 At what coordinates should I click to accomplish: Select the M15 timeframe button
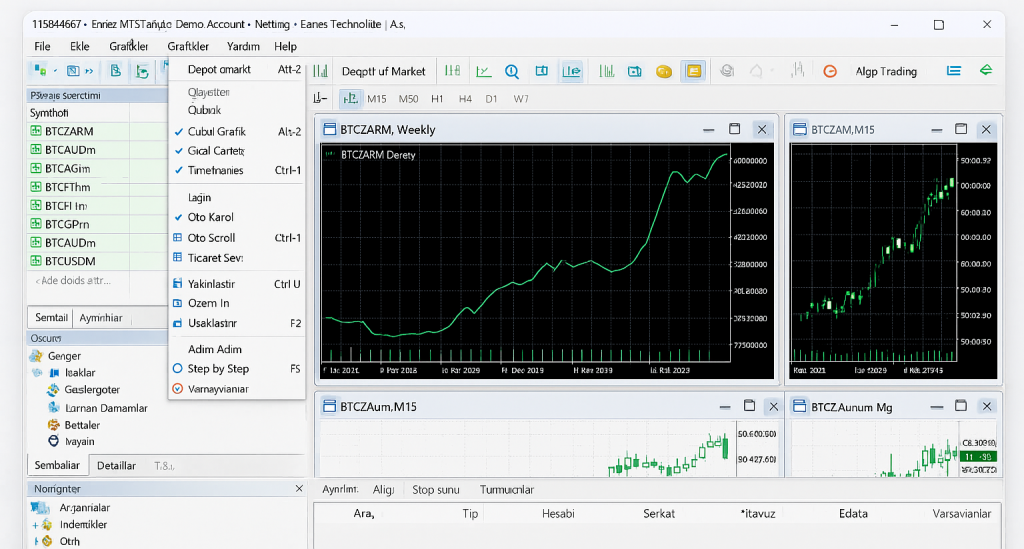[x=377, y=99]
